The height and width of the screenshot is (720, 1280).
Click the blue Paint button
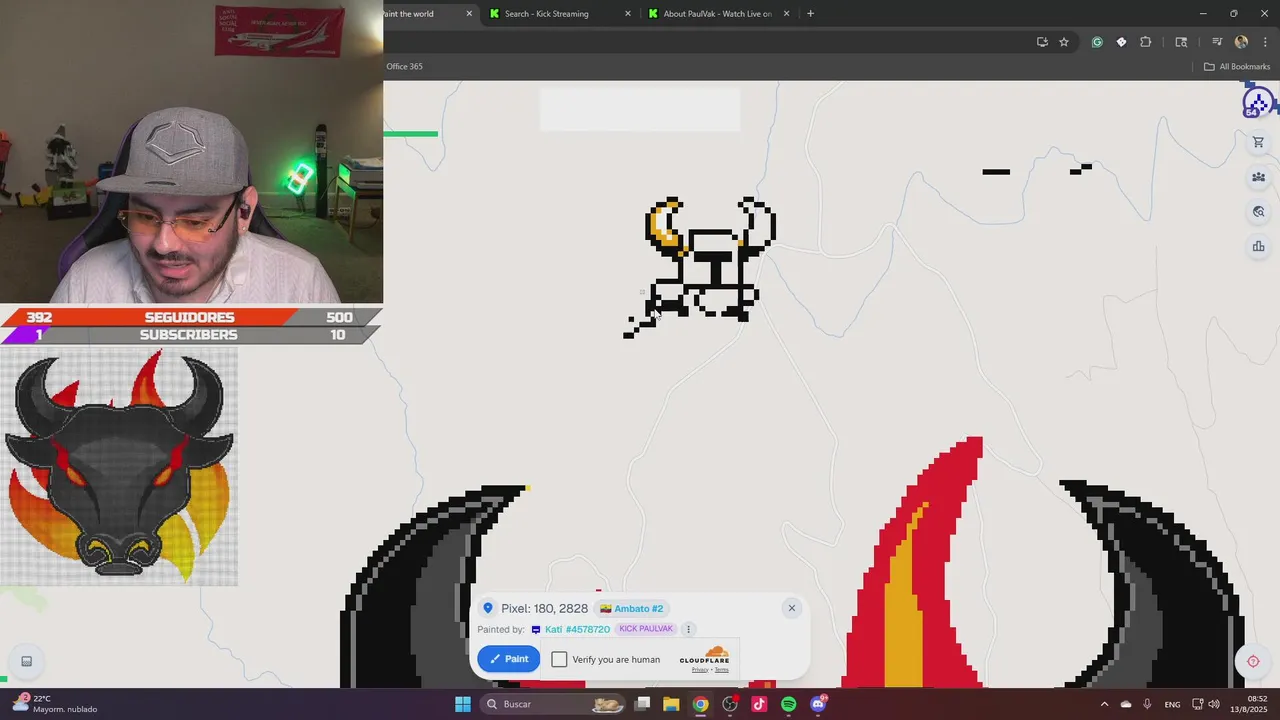tap(509, 659)
